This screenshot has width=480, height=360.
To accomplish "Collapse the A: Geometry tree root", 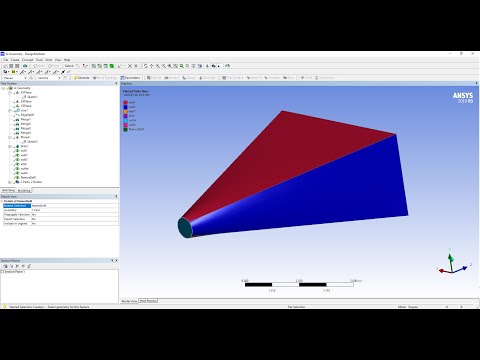I will [x=3, y=88].
